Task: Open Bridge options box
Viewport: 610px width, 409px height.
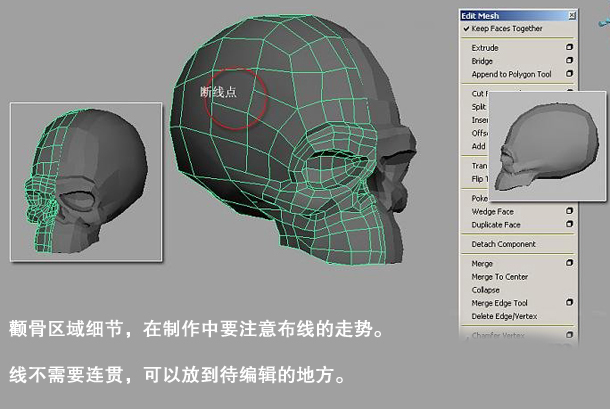Action: [569, 60]
